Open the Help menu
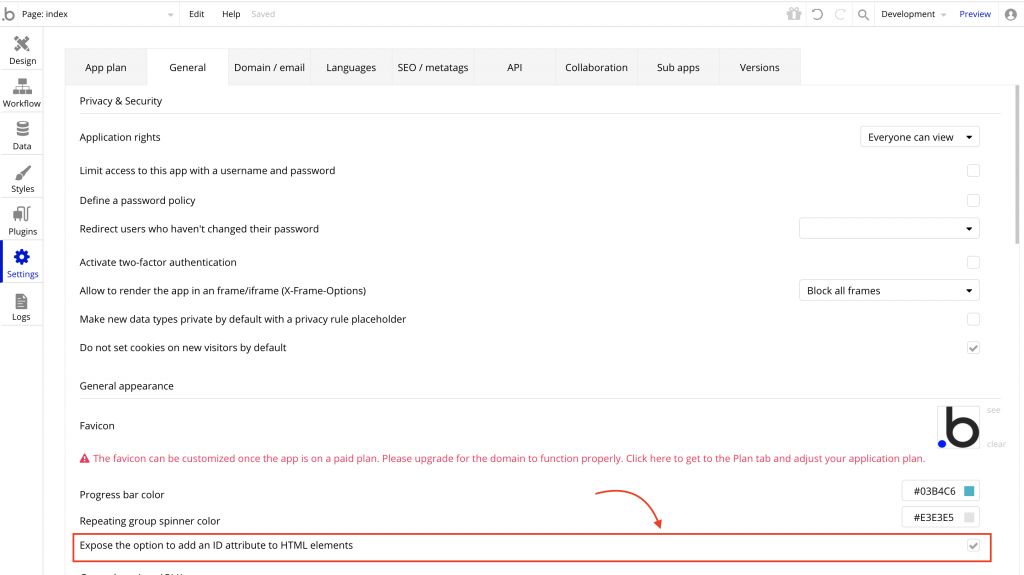Screen dimensions: 1024x575 [x=231, y=14]
